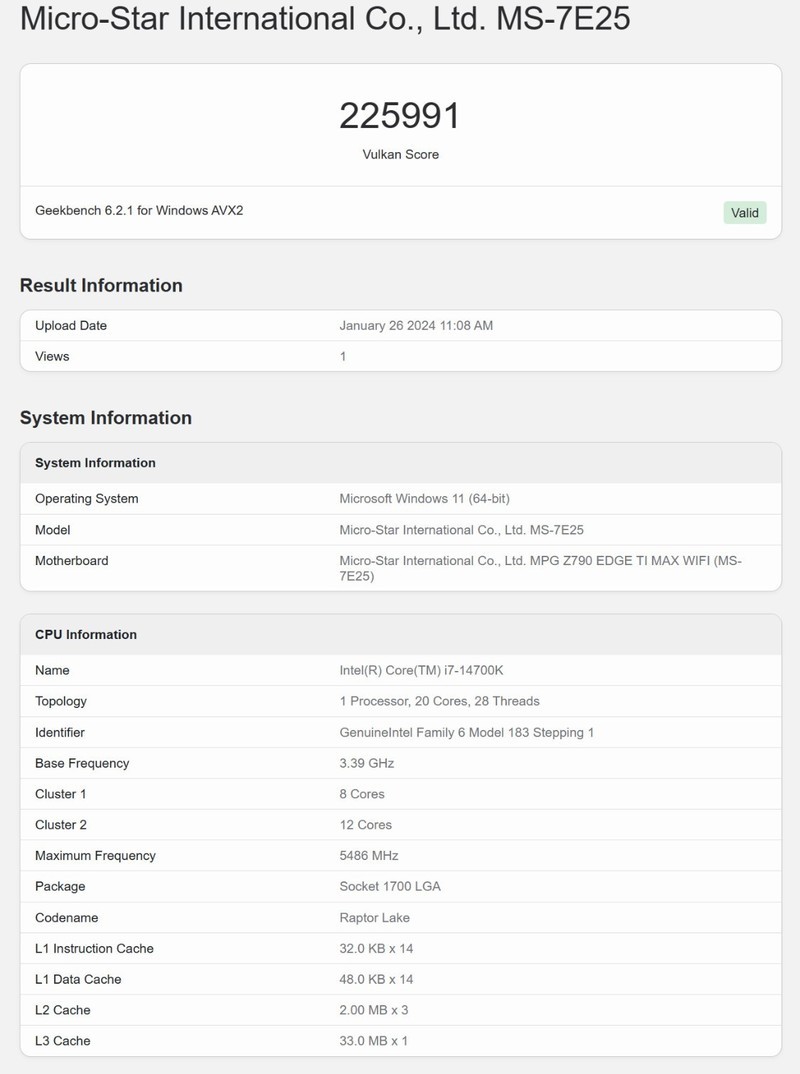The width and height of the screenshot is (800, 1074).
Task: Click the Result Information heading
Action: pos(101,285)
